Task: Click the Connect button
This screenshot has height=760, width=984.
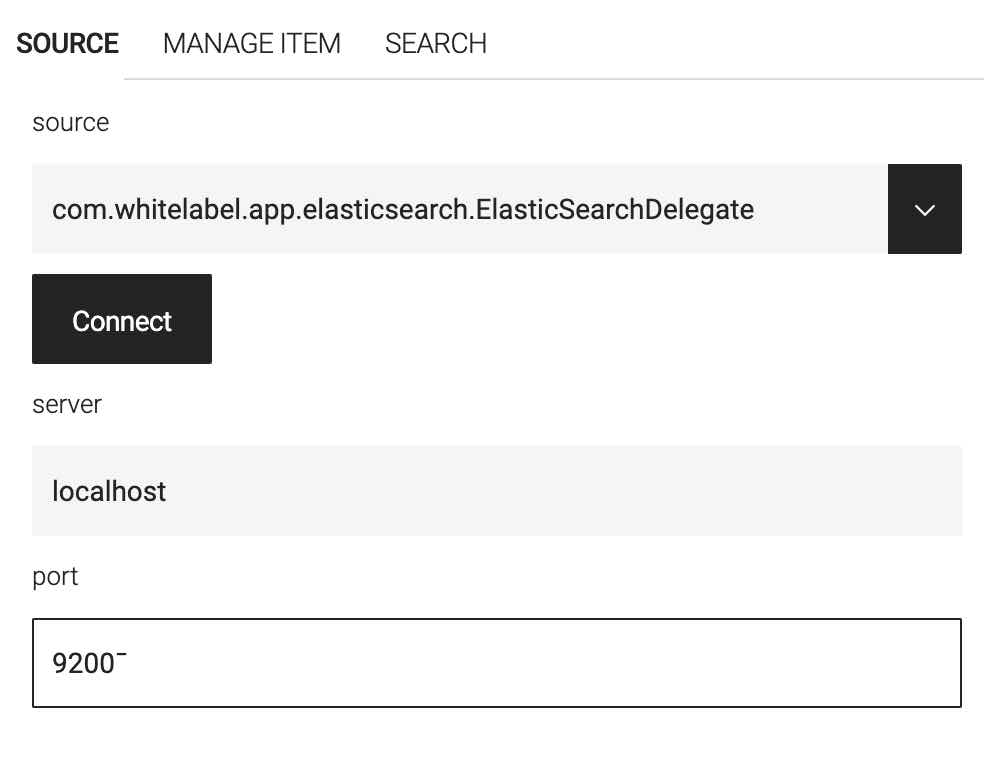Action: coord(122,319)
